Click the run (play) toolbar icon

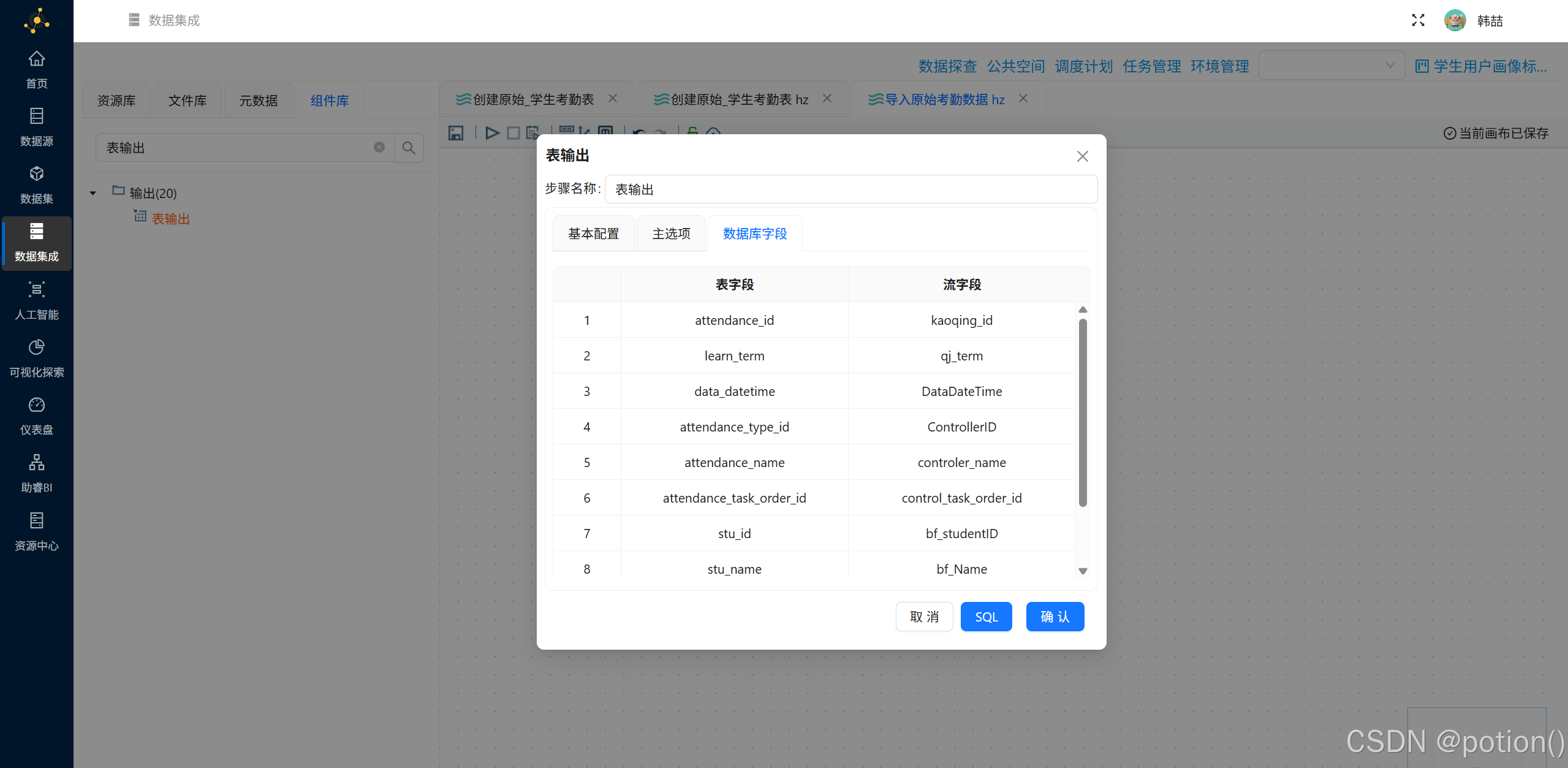point(492,133)
